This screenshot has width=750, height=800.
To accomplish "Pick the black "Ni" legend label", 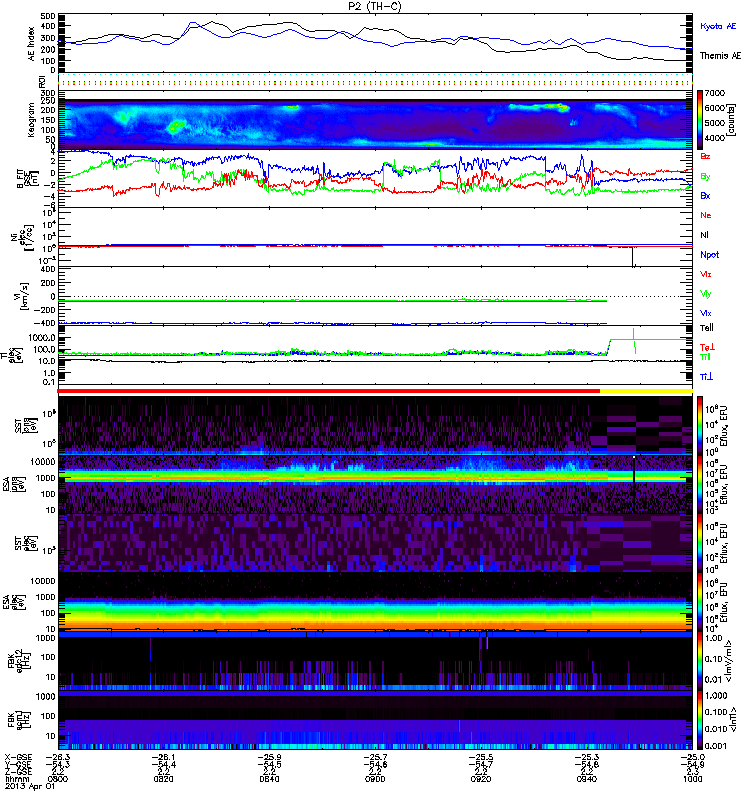I will 705,235.
